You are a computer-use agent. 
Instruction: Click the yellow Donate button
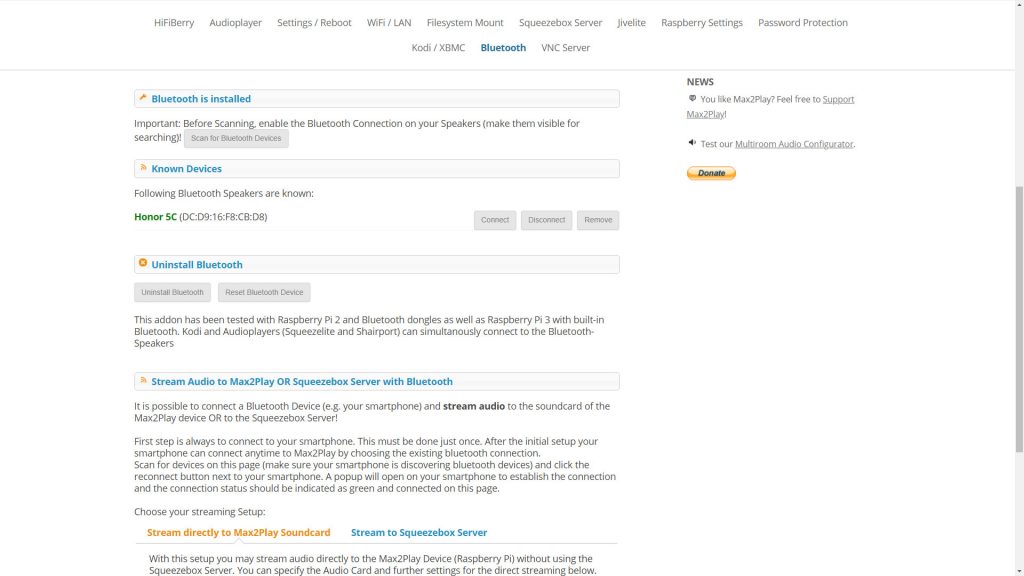(711, 173)
